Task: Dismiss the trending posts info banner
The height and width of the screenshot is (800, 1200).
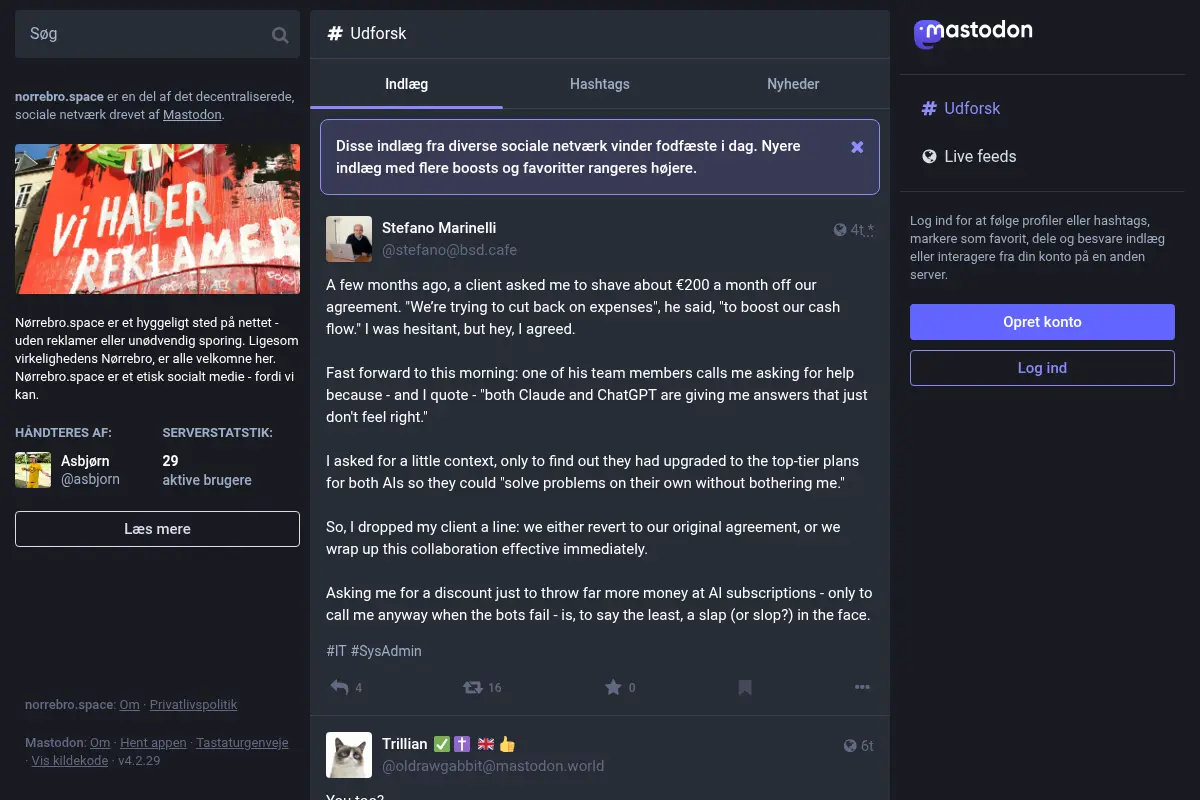Action: tap(857, 147)
